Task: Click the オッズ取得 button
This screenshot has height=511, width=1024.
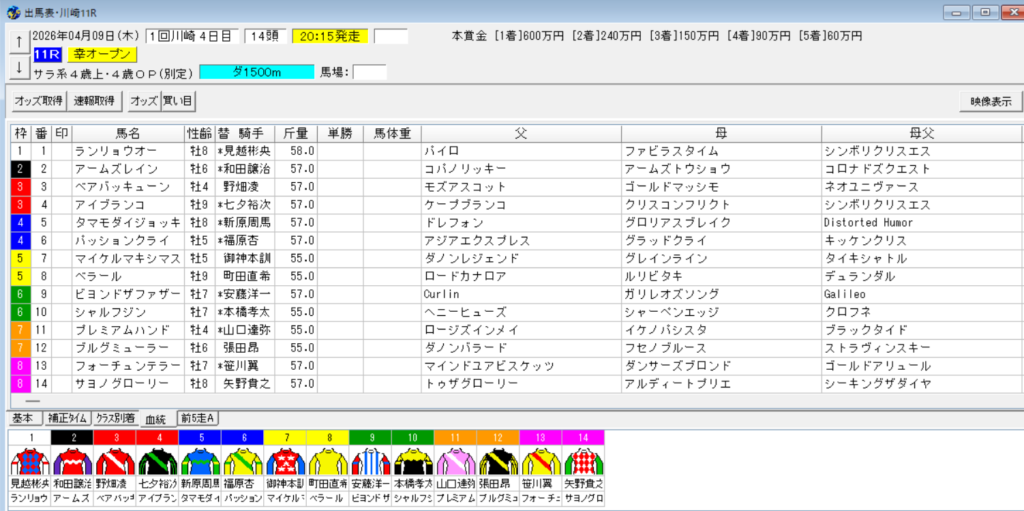Action: click(39, 101)
